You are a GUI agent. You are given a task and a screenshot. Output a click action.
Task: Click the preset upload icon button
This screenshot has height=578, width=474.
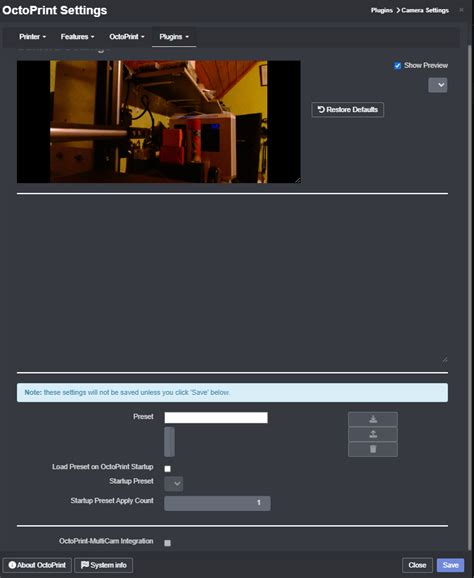373,434
